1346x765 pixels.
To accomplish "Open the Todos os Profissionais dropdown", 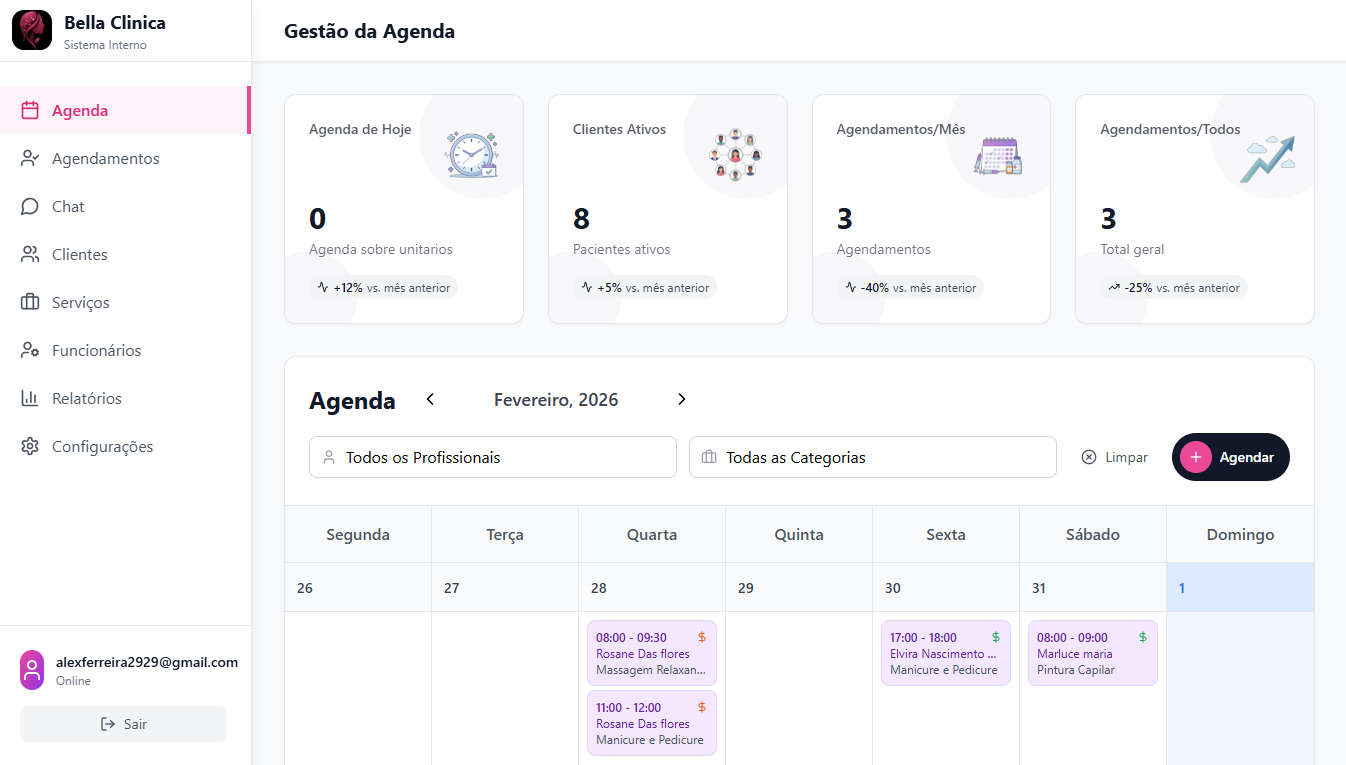I will [493, 457].
